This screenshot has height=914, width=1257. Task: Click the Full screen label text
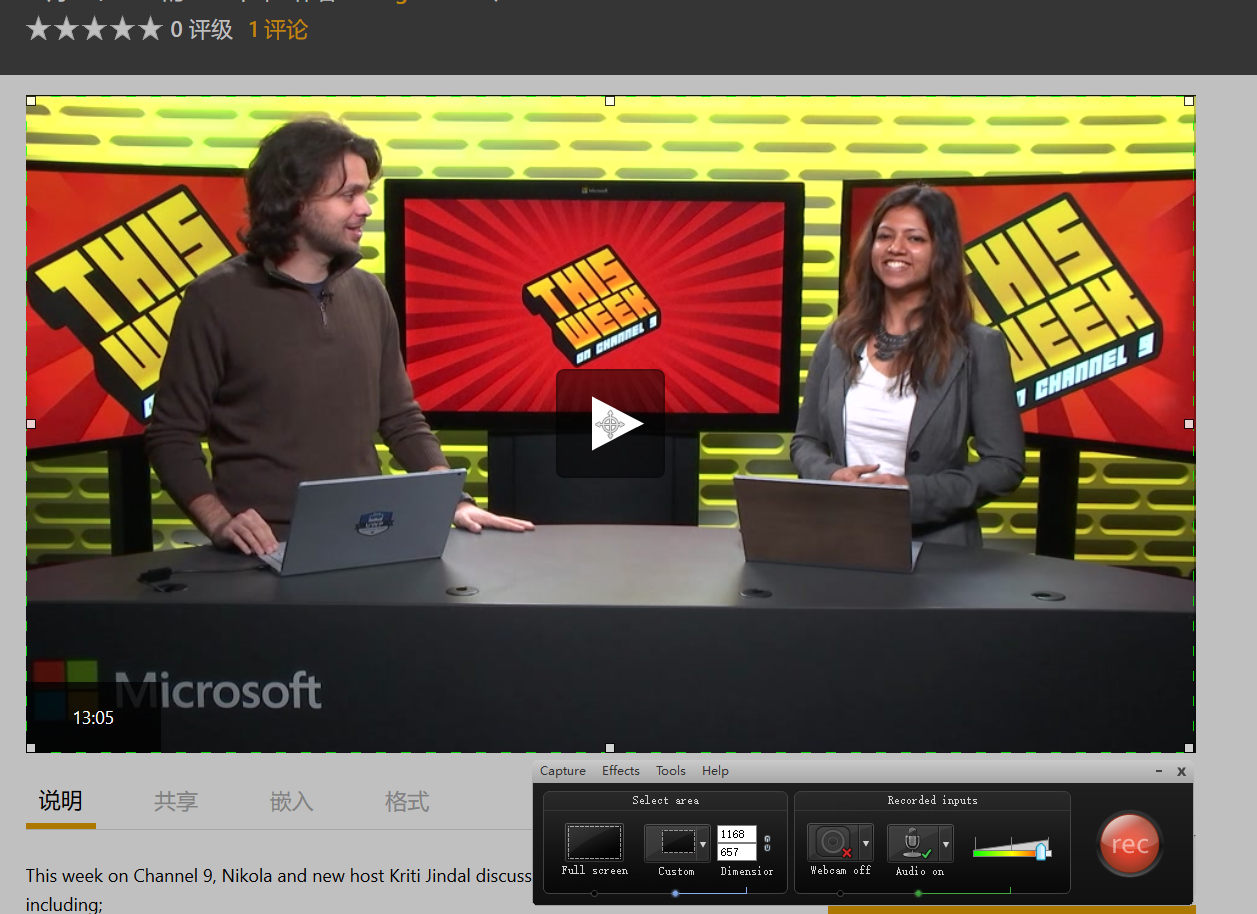(x=595, y=871)
